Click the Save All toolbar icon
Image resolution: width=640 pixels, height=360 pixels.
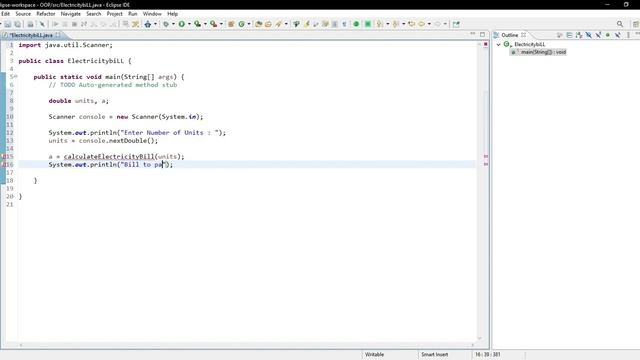click(x=18, y=24)
